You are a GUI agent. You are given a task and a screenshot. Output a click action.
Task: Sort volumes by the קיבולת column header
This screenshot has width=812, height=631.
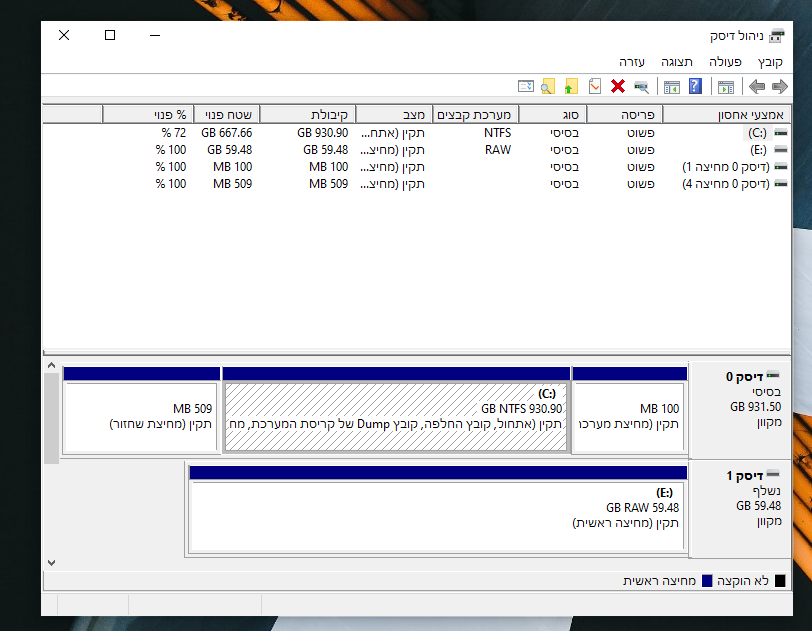coord(322,113)
